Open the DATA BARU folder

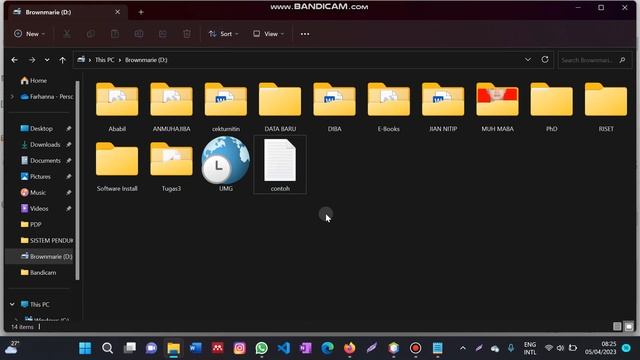[x=280, y=107]
